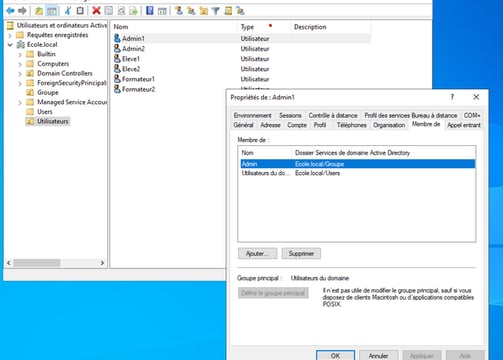The width and height of the screenshot is (503, 360).
Task: Select the Utilisateurs du do... group row
Action: (x=358, y=173)
